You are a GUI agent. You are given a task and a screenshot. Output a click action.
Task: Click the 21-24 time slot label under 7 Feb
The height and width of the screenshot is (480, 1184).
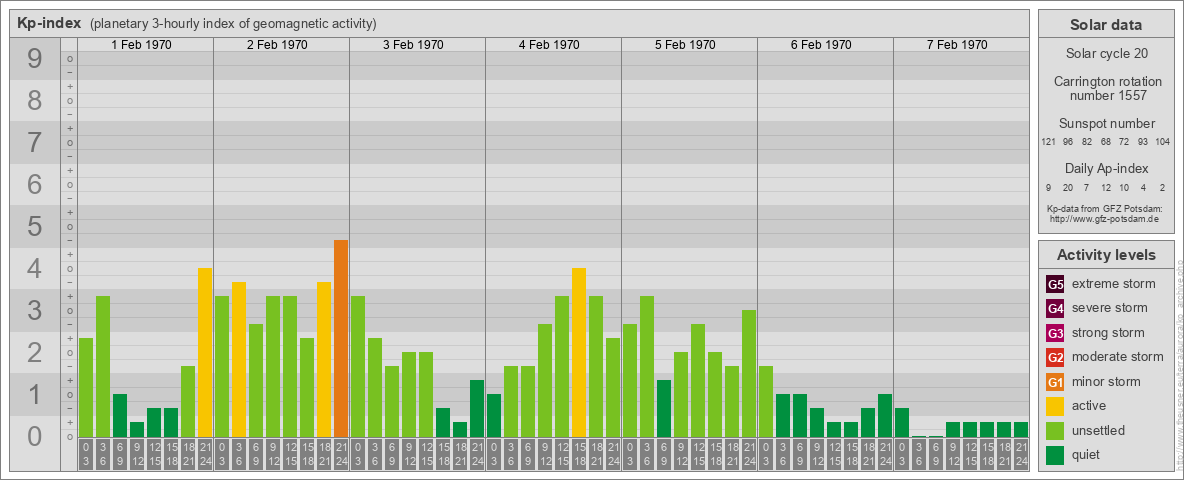tap(1020, 454)
